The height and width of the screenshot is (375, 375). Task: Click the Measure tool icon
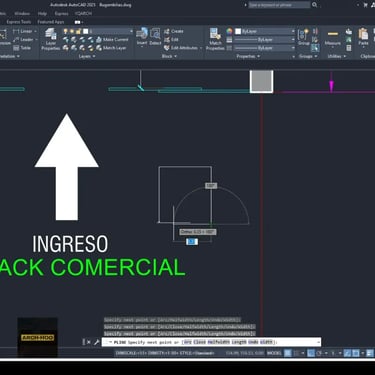333,34
